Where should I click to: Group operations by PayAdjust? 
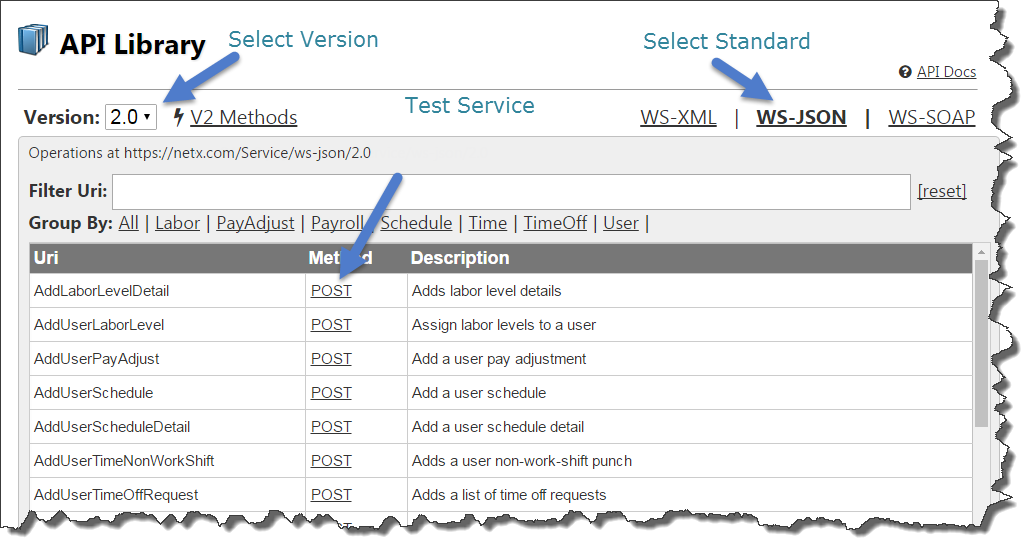coord(255,223)
